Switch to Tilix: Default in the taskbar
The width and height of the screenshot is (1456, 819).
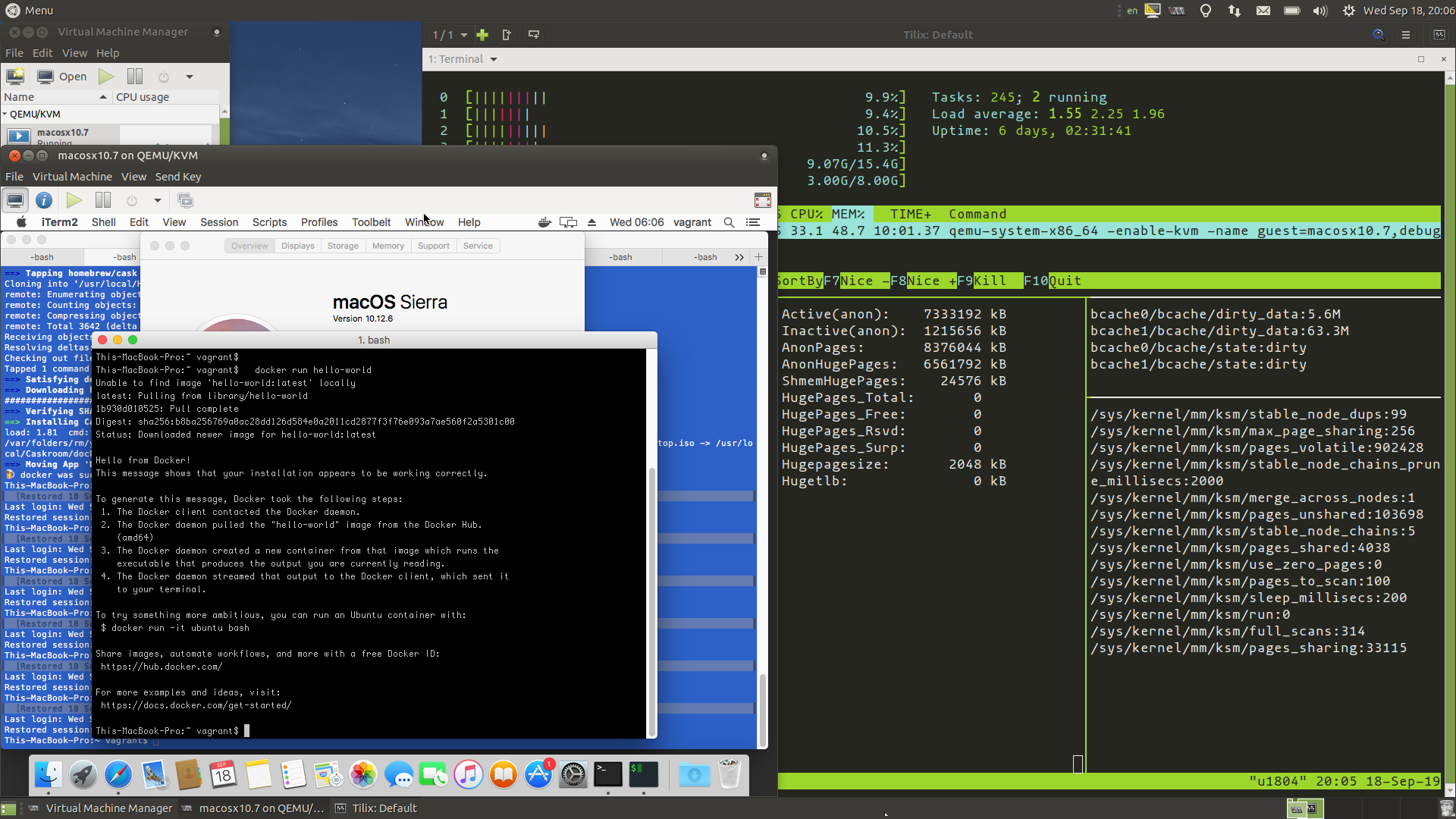point(377,808)
